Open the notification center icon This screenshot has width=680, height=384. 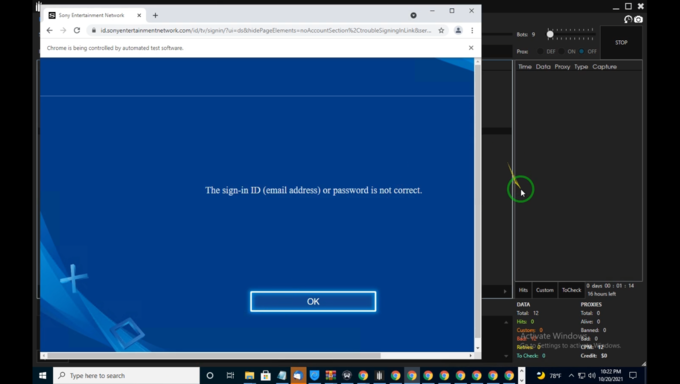[x=633, y=375]
